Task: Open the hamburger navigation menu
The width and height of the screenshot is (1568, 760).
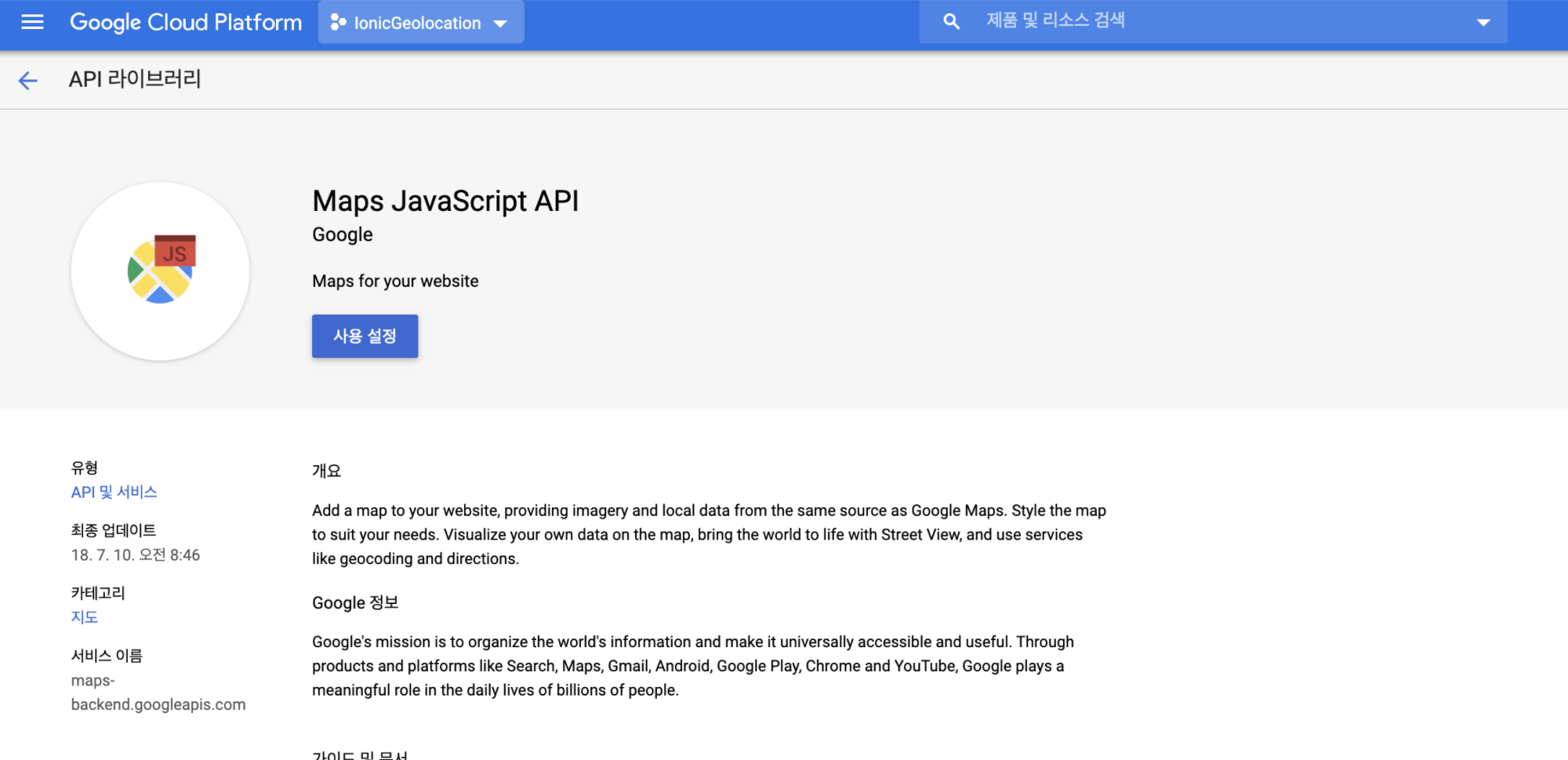Action: point(32,22)
